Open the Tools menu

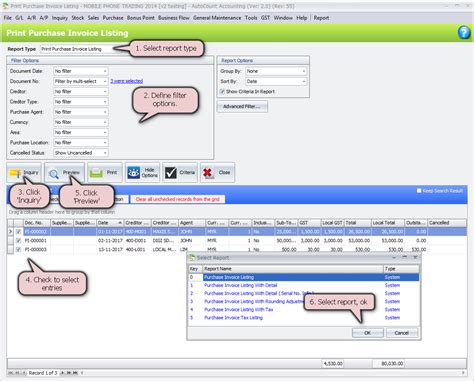(x=251, y=18)
